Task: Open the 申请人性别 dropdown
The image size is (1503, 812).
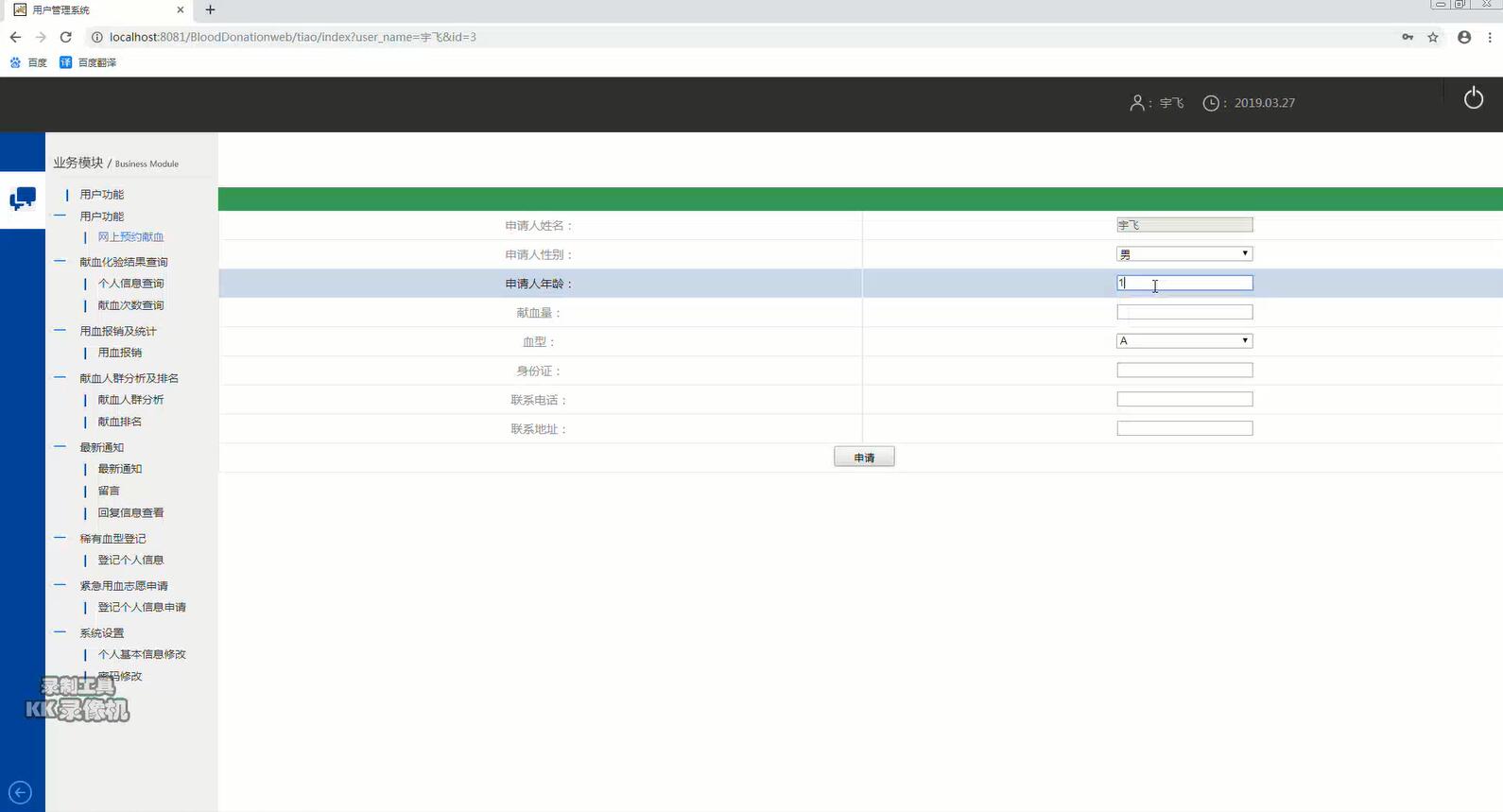Action: (1184, 253)
